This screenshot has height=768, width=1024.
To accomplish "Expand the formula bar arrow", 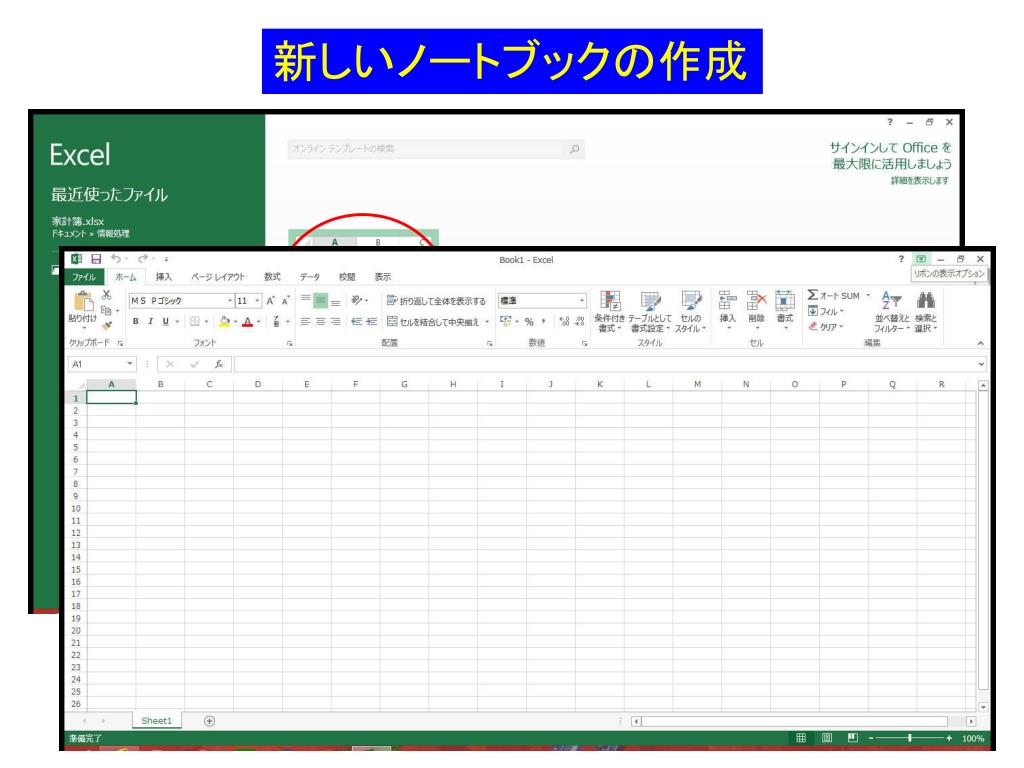I will (981, 364).
